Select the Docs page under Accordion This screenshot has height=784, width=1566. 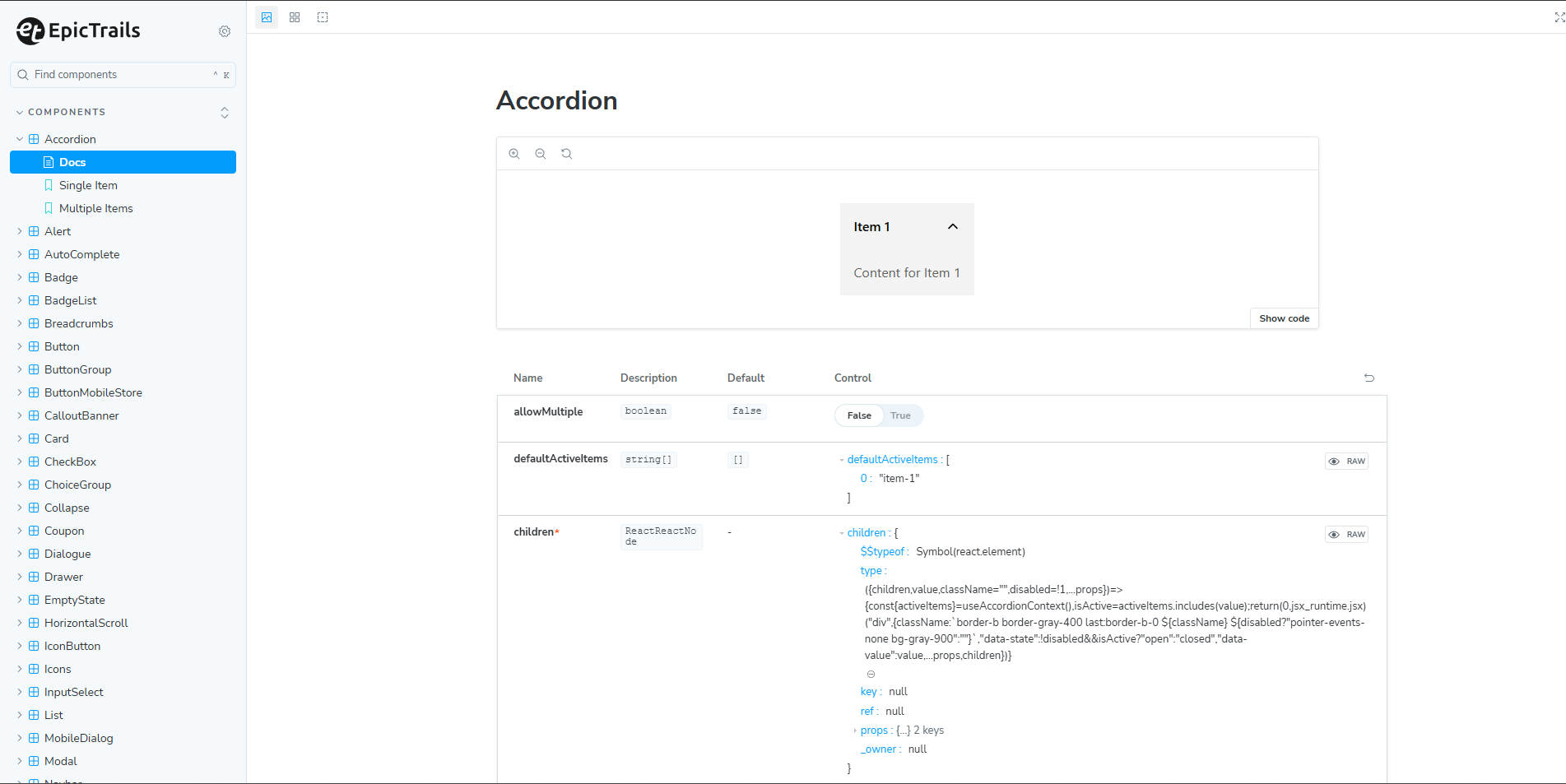click(72, 162)
